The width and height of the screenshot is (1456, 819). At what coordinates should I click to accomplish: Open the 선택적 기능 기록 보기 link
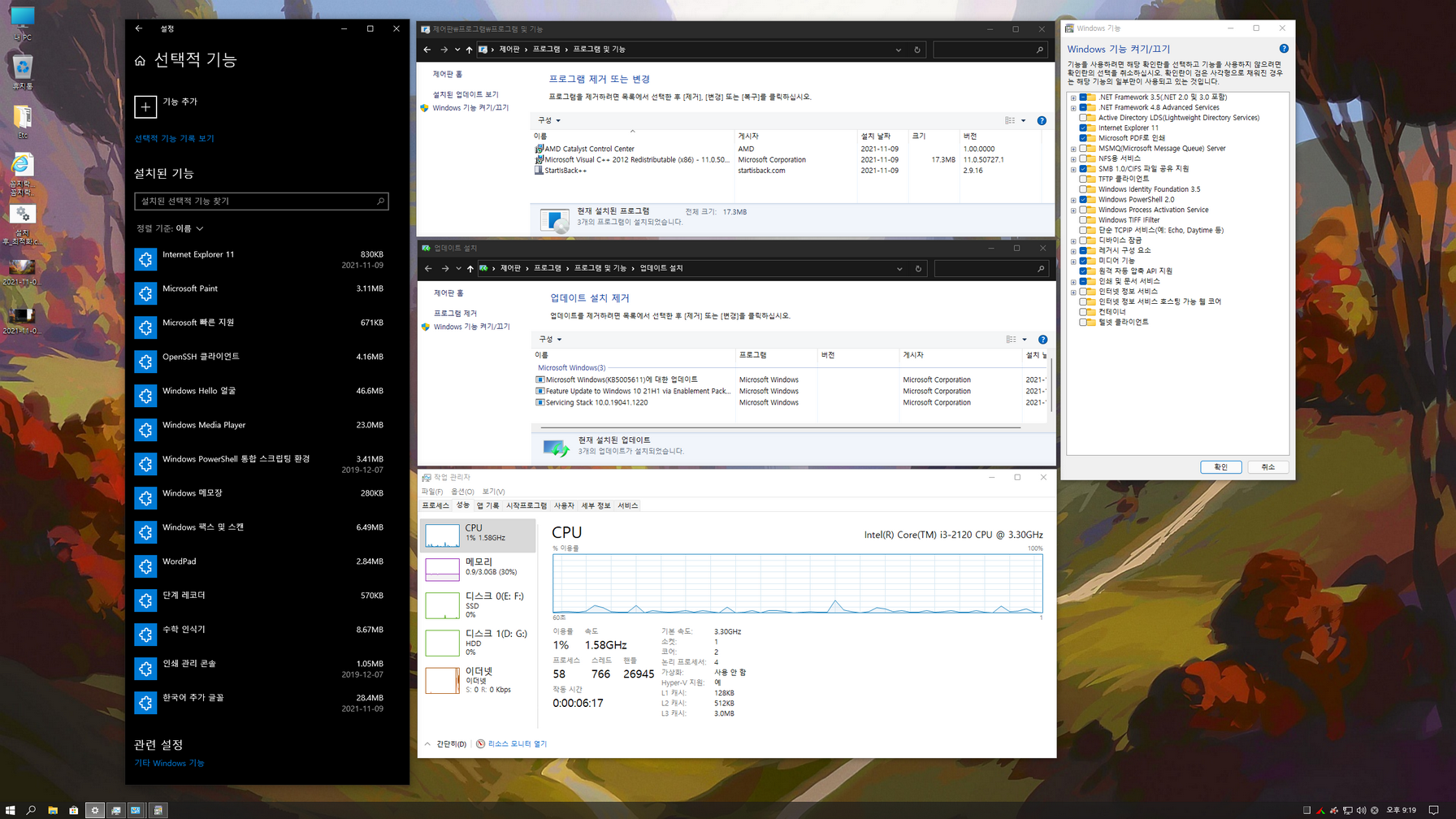175,139
